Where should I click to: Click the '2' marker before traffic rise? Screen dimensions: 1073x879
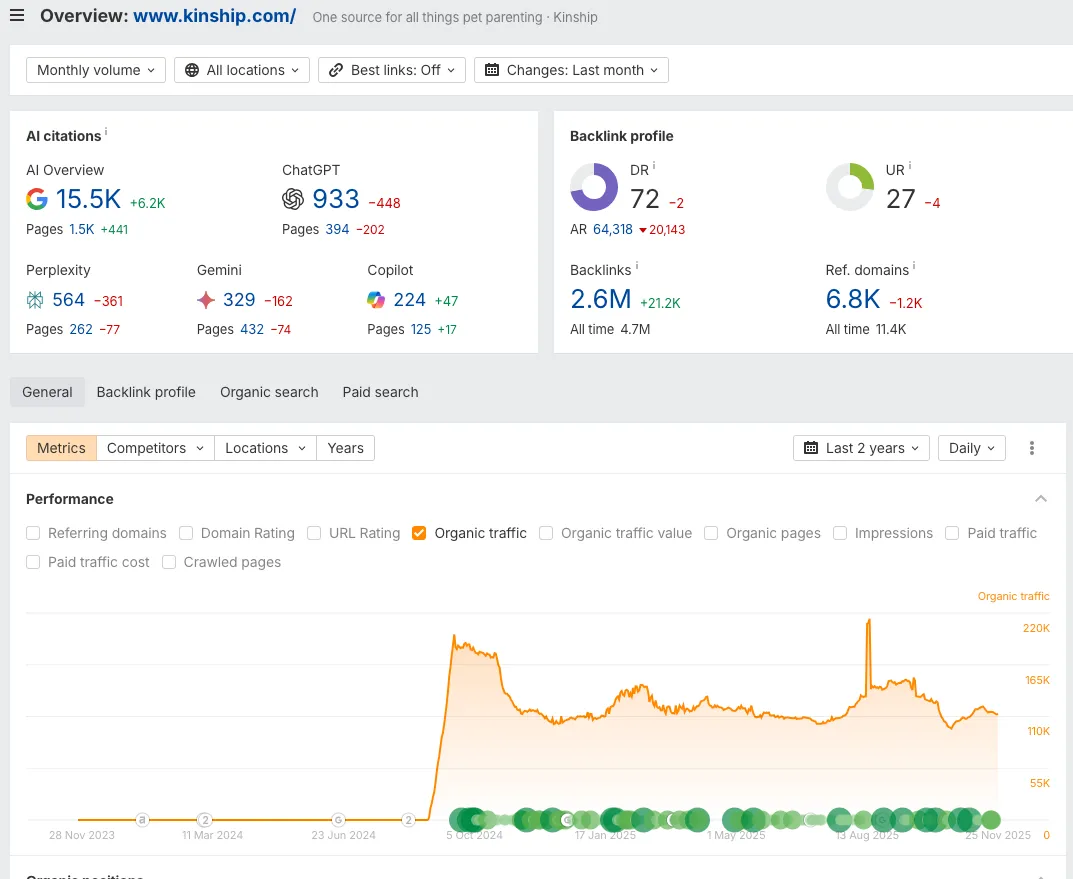(409, 819)
